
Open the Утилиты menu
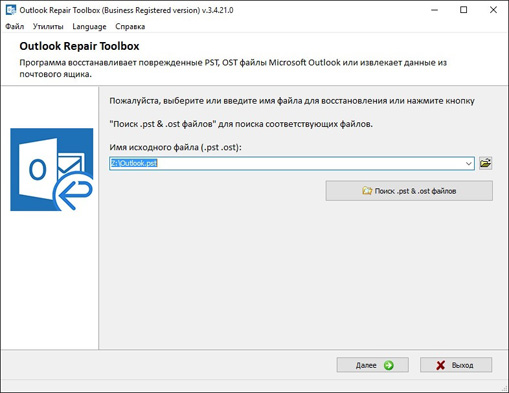pyautogui.click(x=48, y=27)
